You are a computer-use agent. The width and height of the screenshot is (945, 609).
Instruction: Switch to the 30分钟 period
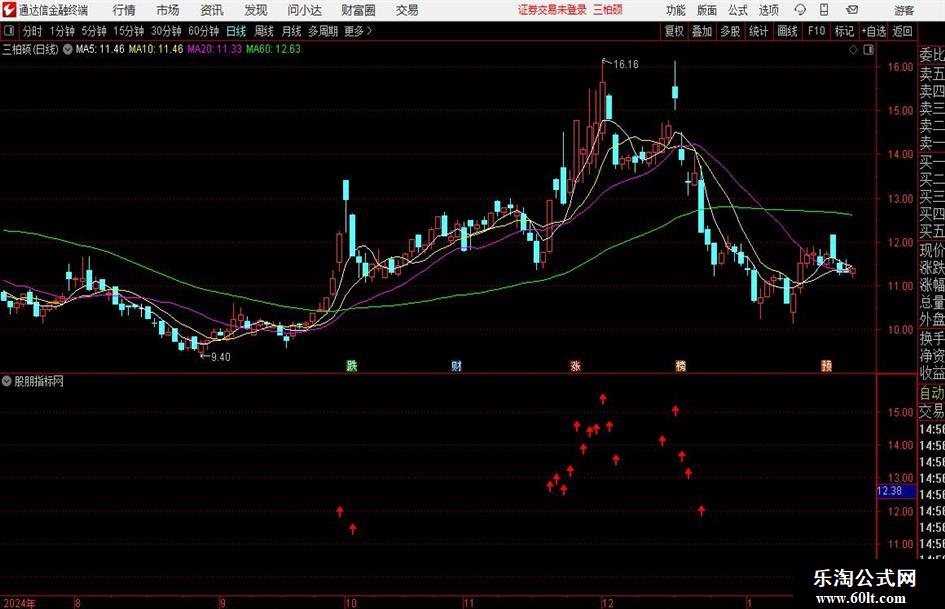pyautogui.click(x=166, y=31)
